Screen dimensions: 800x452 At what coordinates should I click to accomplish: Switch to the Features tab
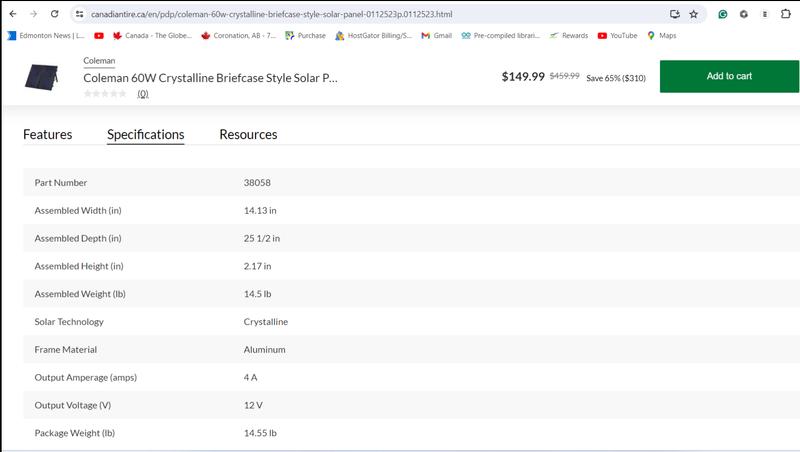[47, 134]
